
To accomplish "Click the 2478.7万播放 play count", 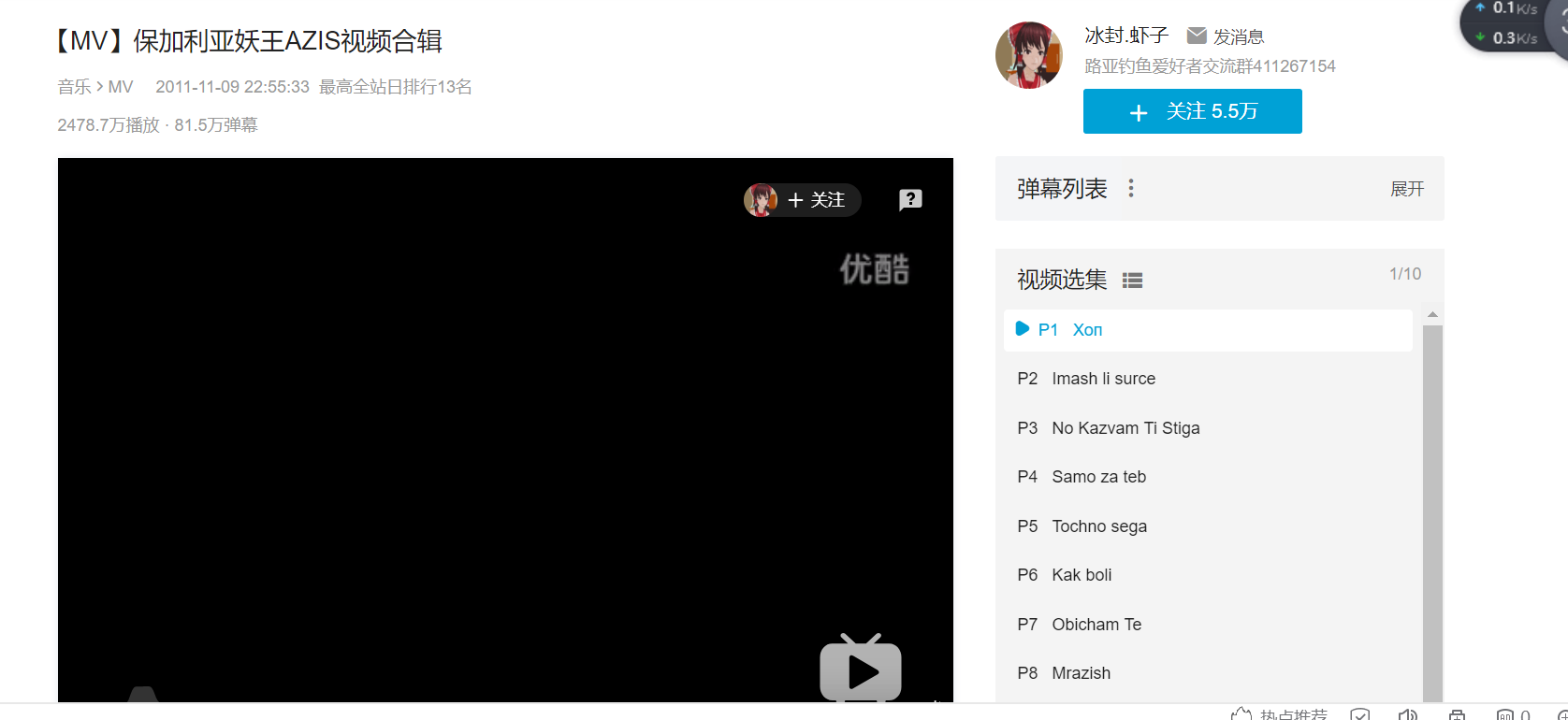I will pyautogui.click(x=109, y=125).
